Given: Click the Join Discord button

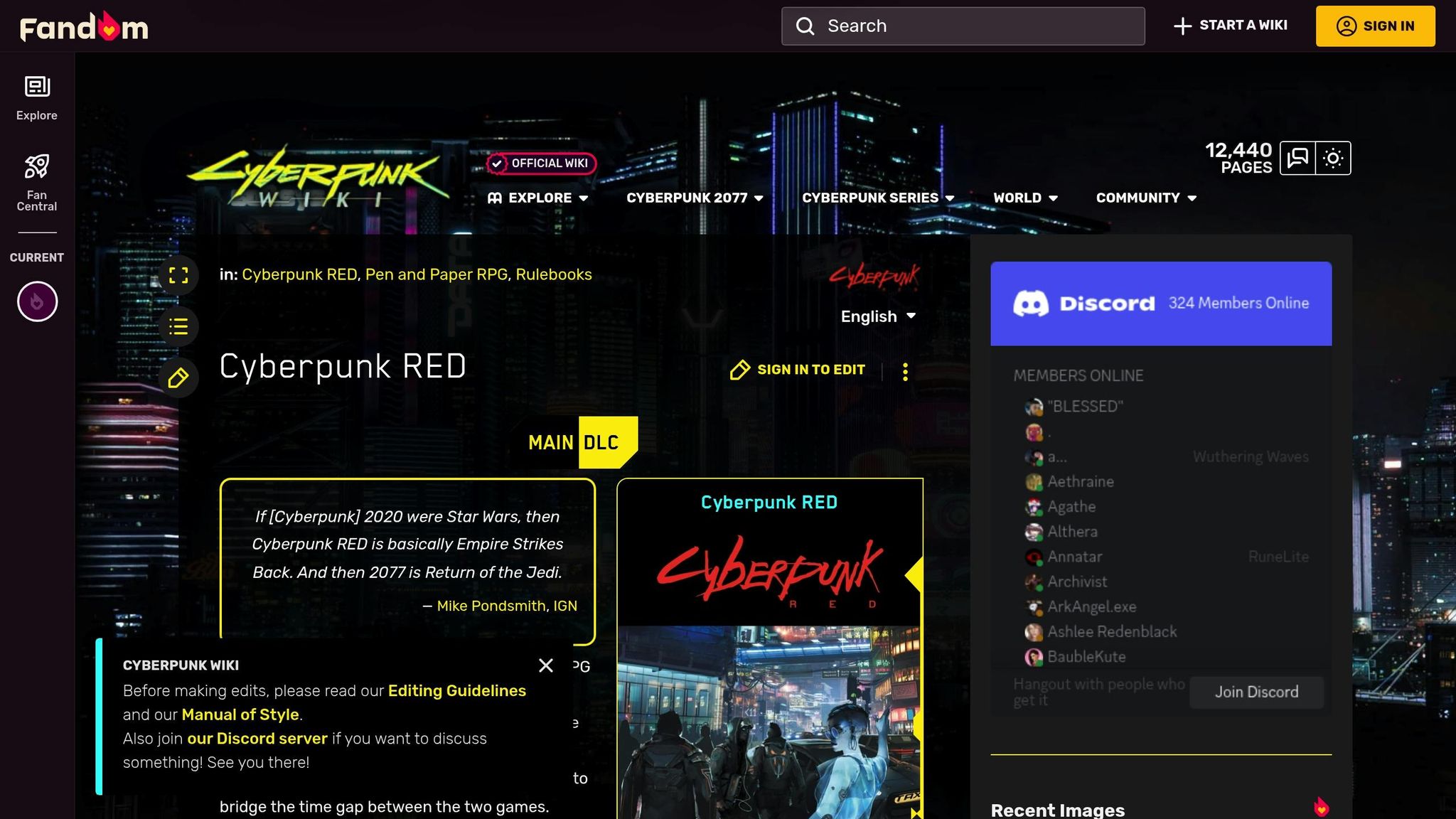Looking at the screenshot, I should coord(1256,692).
